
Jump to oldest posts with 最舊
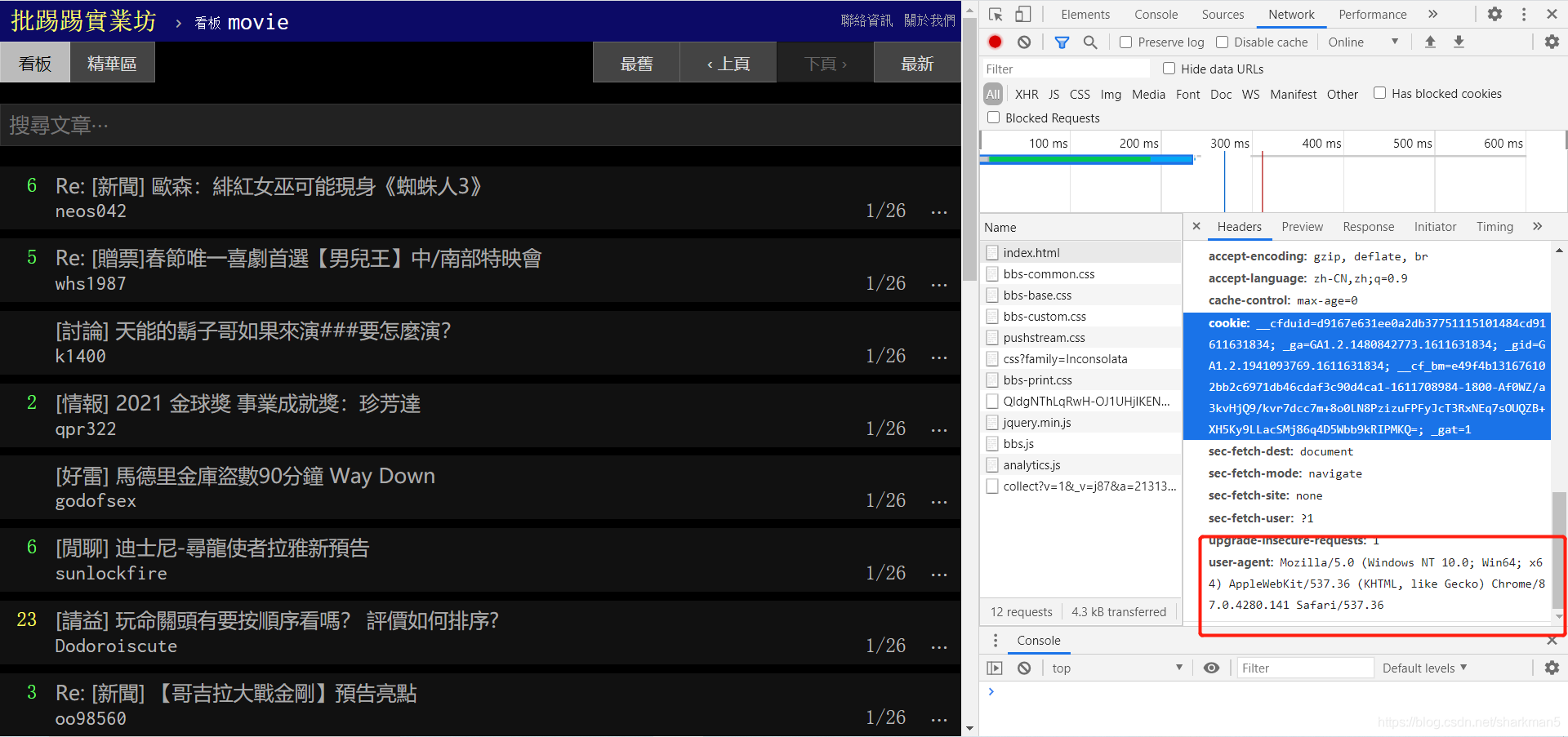(636, 63)
